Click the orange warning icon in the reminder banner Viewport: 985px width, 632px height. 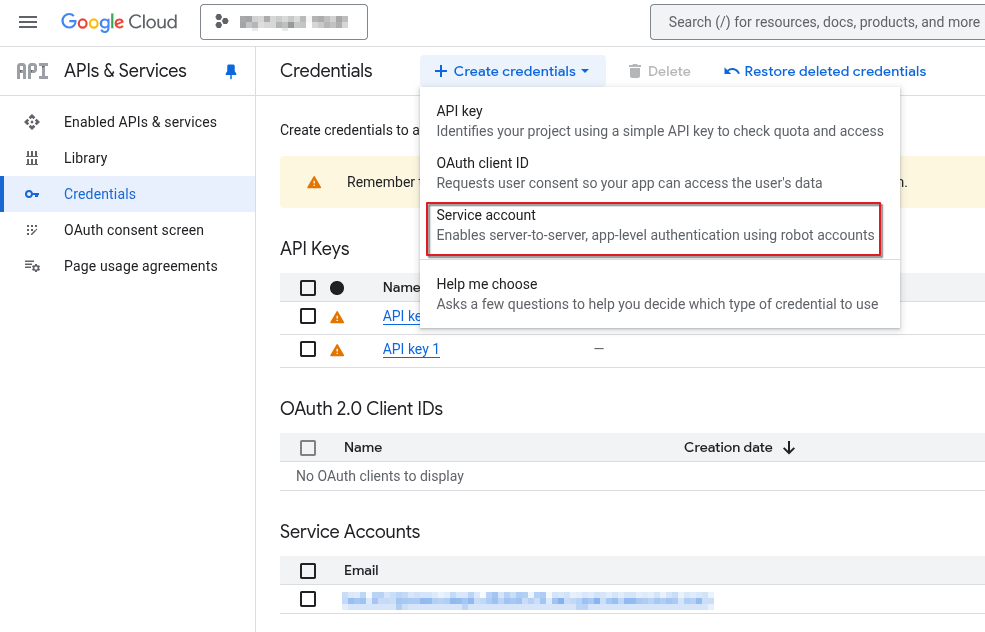point(314,182)
